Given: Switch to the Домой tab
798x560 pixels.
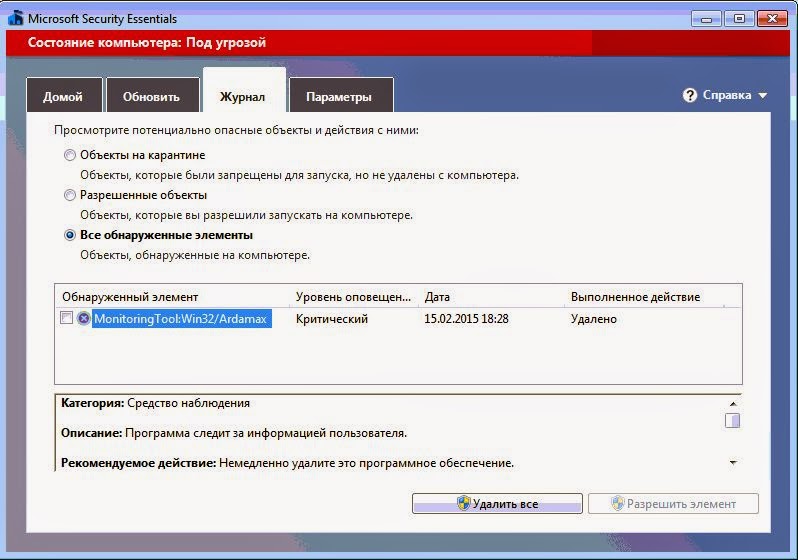Looking at the screenshot, I should click(x=64, y=95).
